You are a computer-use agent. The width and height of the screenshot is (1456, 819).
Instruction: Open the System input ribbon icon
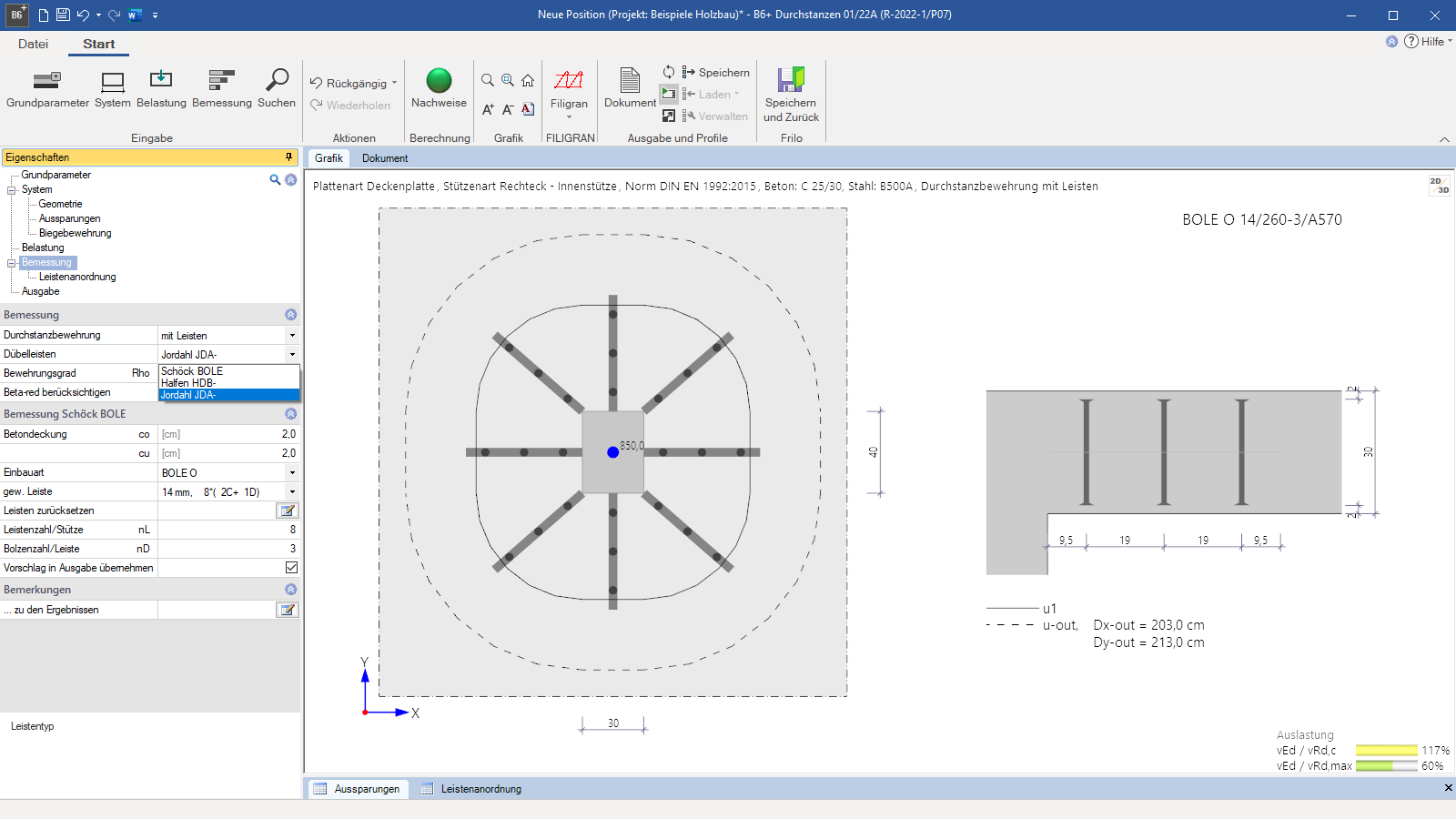[x=113, y=89]
